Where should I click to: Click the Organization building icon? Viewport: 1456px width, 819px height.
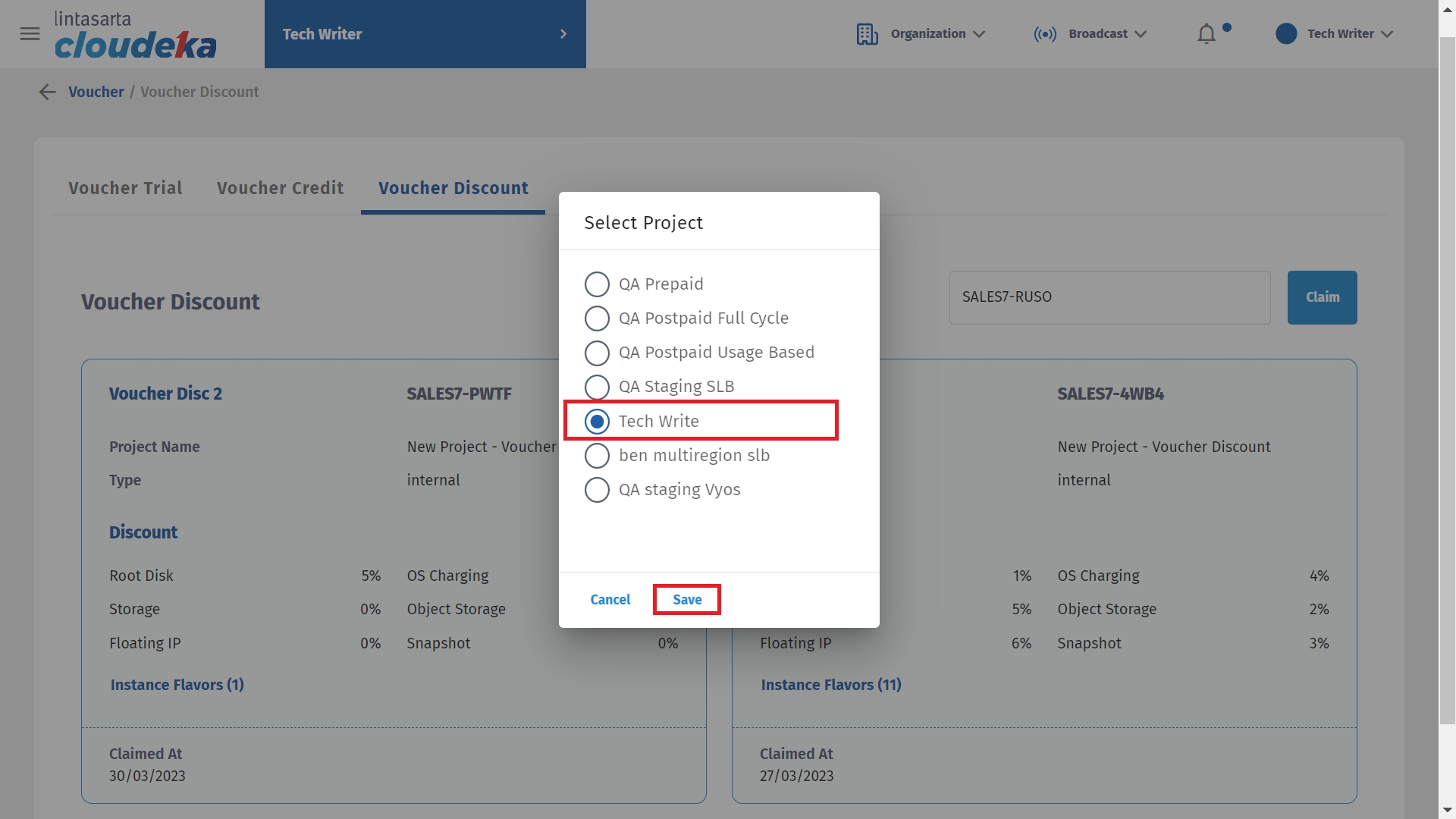(x=867, y=34)
